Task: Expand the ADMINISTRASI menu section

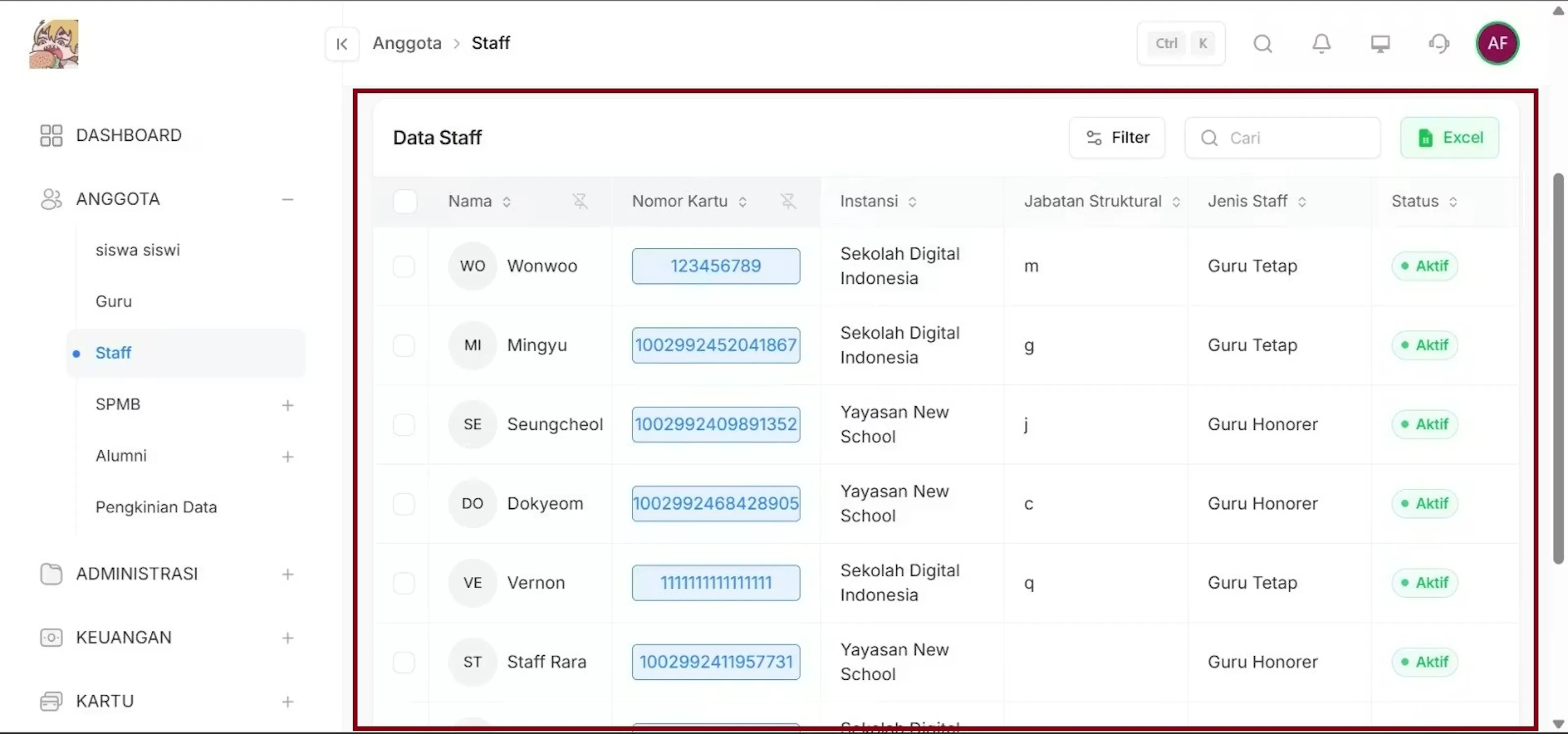Action: [287, 574]
